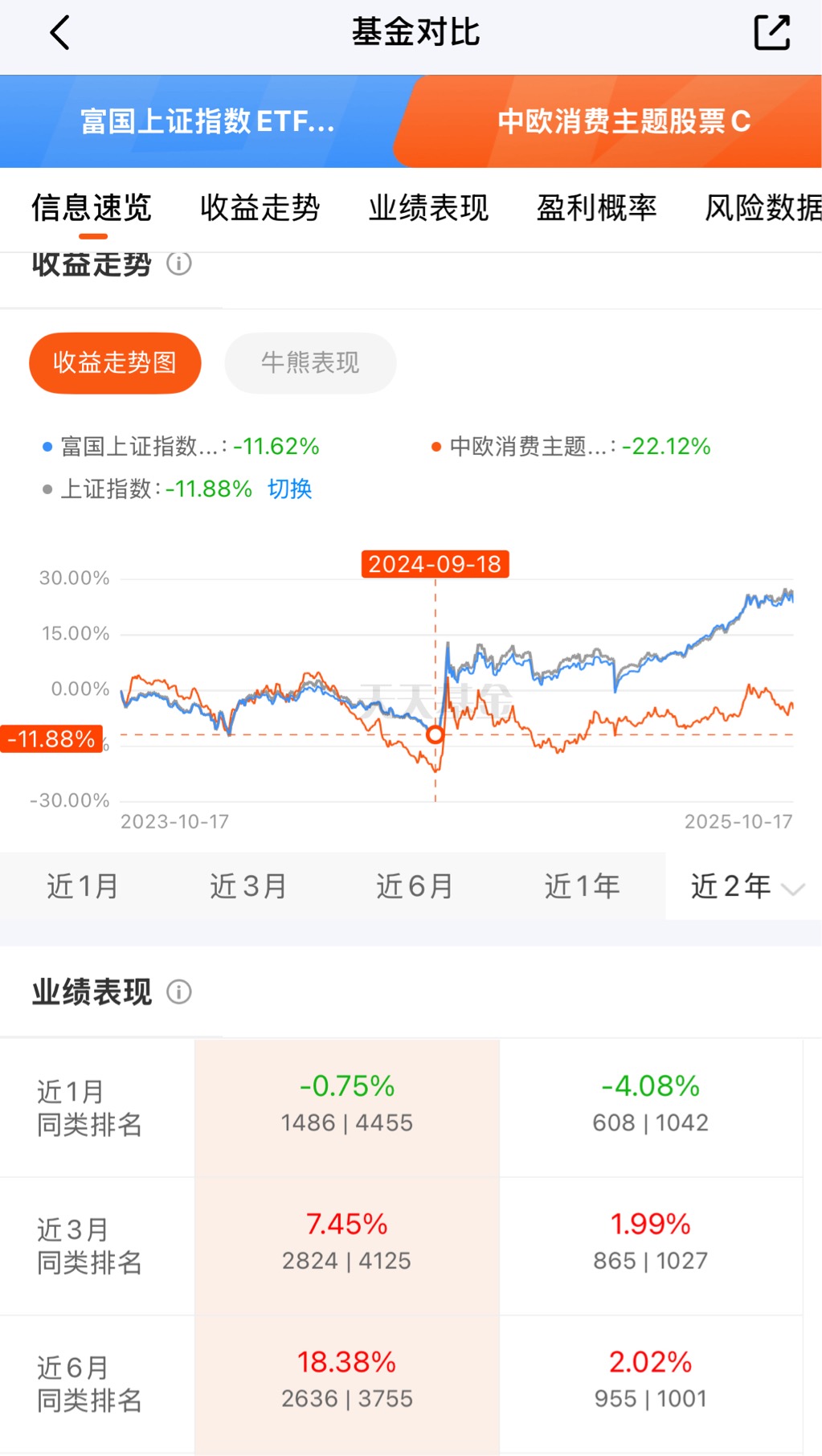Click the chart marker circle at 2024-09-18

click(435, 734)
